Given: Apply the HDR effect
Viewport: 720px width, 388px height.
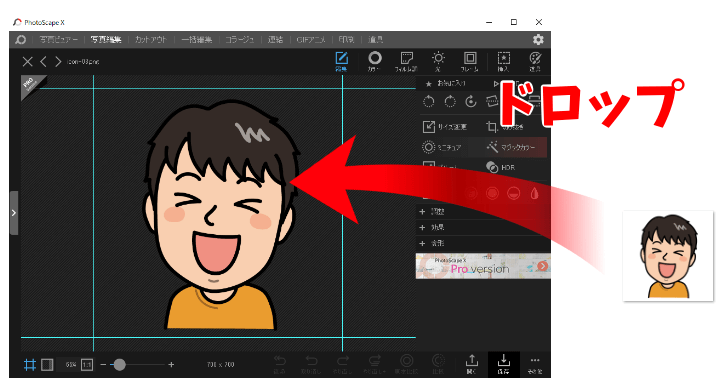Looking at the screenshot, I should coord(501,167).
